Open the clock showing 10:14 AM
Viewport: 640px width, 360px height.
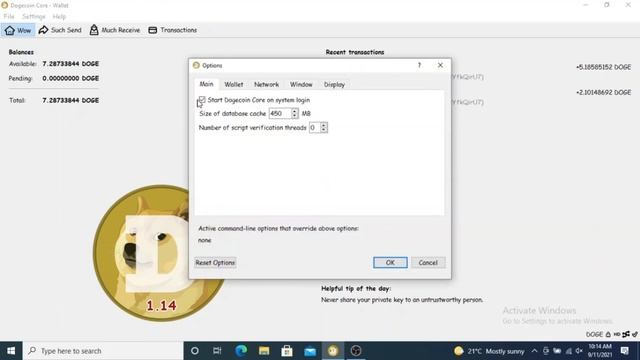tap(600, 351)
